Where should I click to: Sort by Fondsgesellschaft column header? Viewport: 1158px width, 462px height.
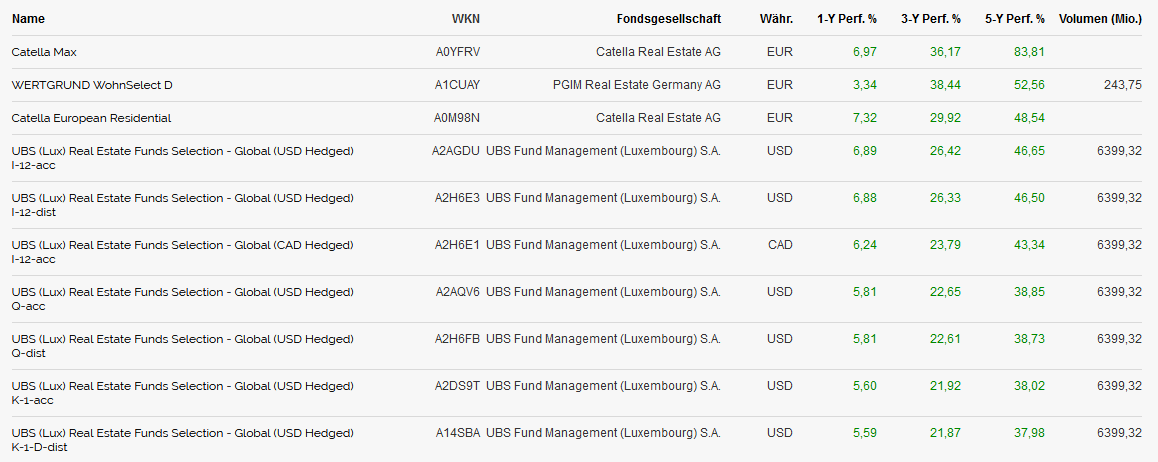pyautogui.click(x=668, y=18)
